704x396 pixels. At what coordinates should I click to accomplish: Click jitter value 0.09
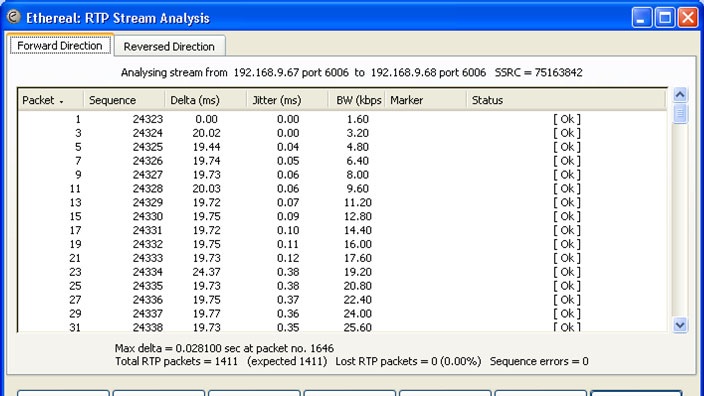click(288, 216)
